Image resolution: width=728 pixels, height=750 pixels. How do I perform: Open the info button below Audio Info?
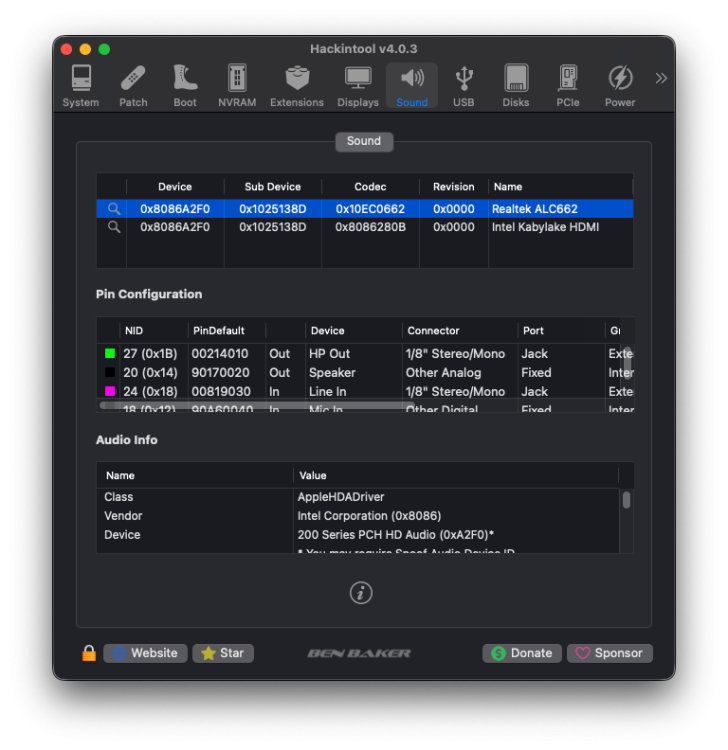[361, 593]
